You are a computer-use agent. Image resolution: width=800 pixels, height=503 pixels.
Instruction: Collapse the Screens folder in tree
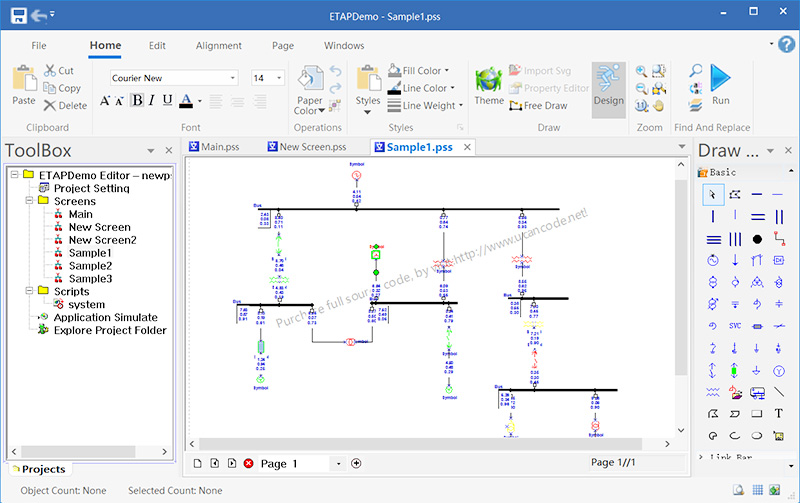coord(30,200)
